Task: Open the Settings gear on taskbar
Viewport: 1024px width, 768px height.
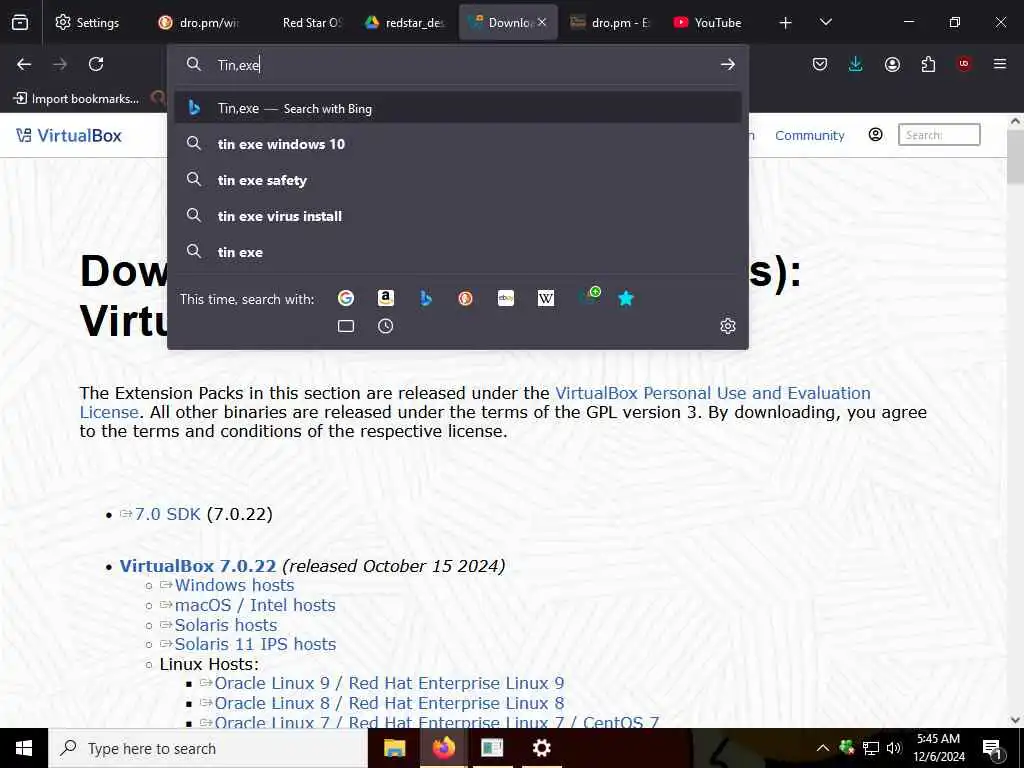Action: [541, 748]
